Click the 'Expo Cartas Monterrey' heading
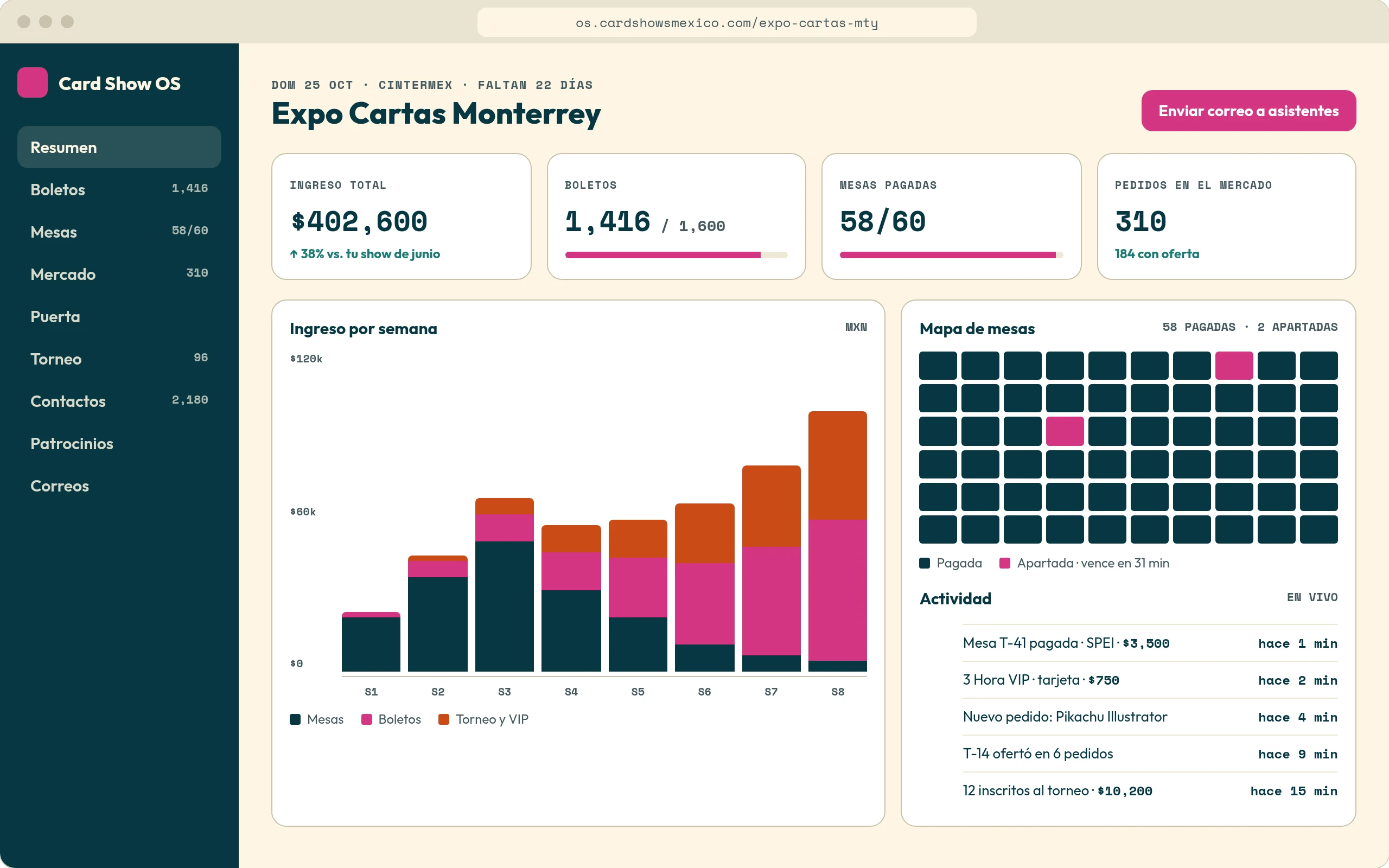Screen dimensions: 1389x868 click(x=436, y=113)
